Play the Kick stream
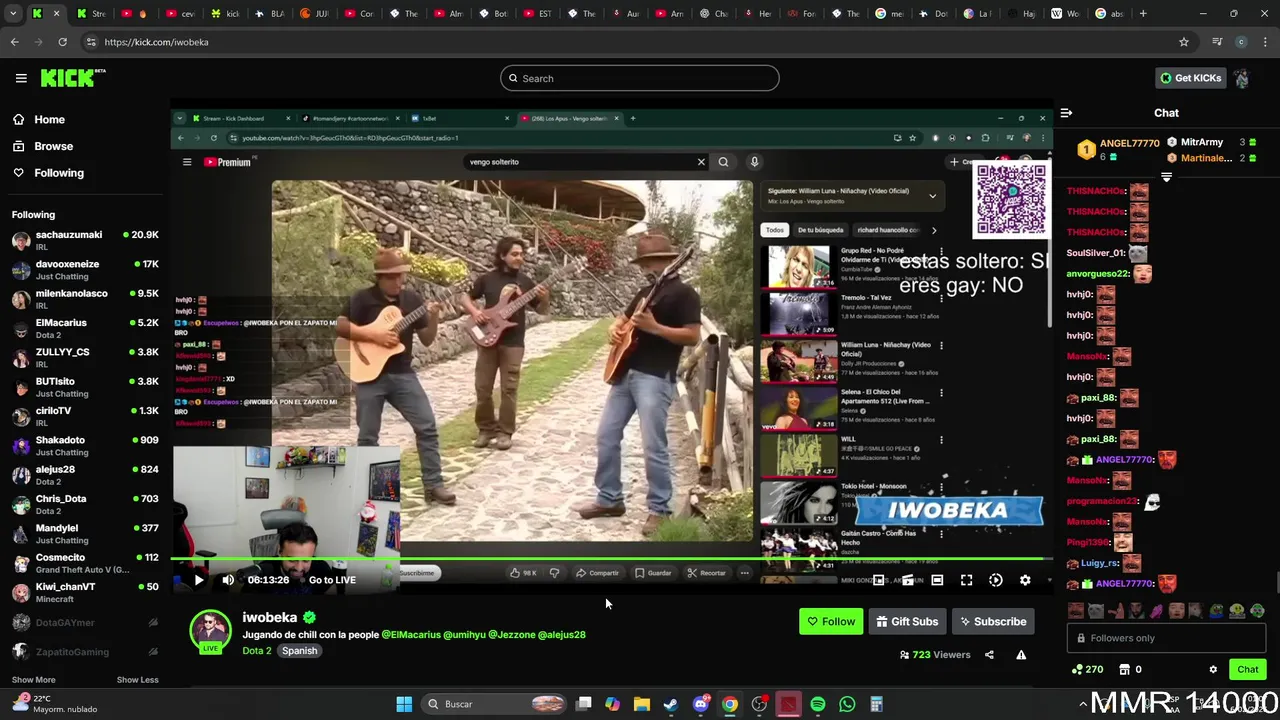1280x720 pixels. tap(198, 580)
